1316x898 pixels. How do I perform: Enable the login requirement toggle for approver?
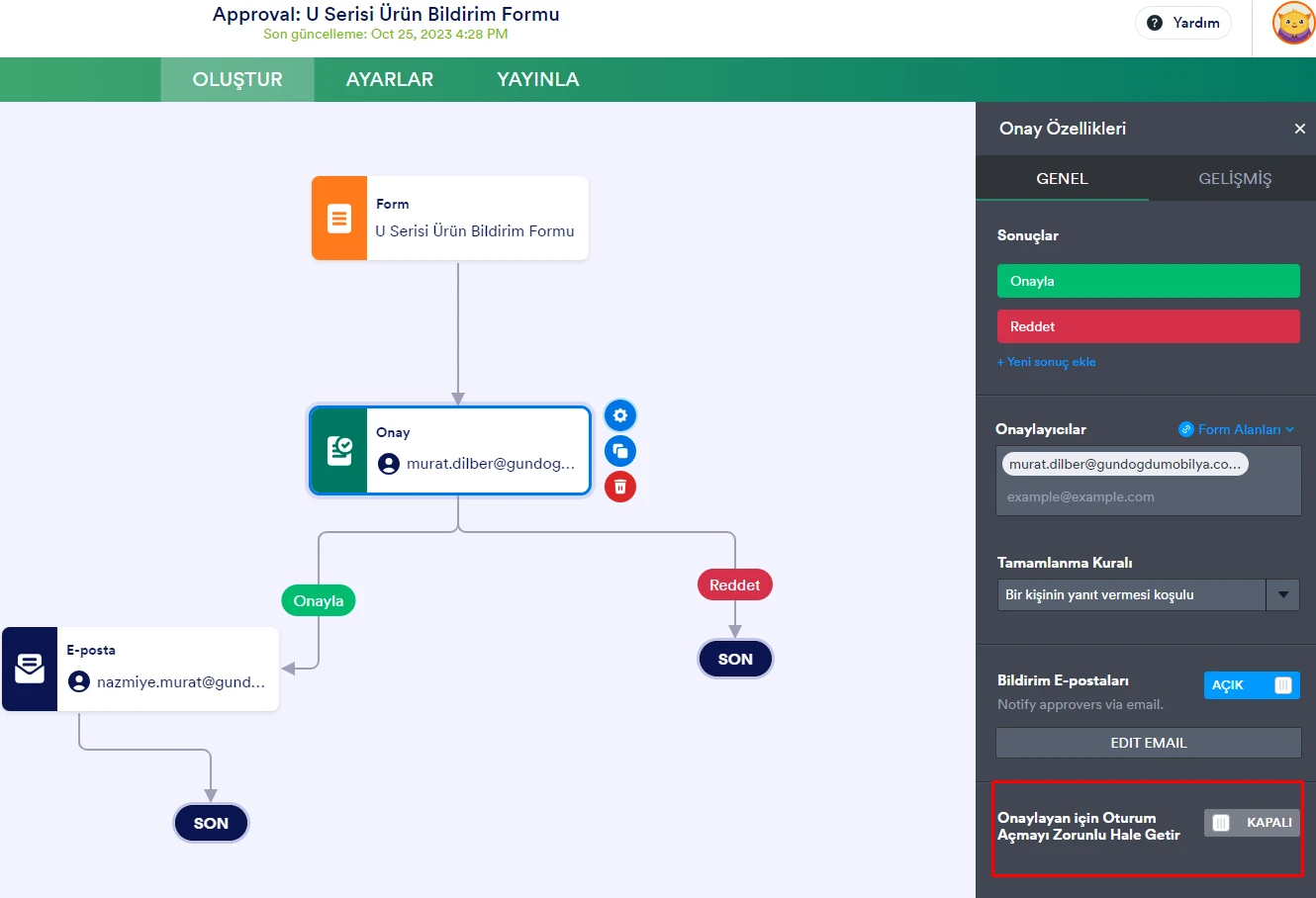pyautogui.click(x=1252, y=823)
